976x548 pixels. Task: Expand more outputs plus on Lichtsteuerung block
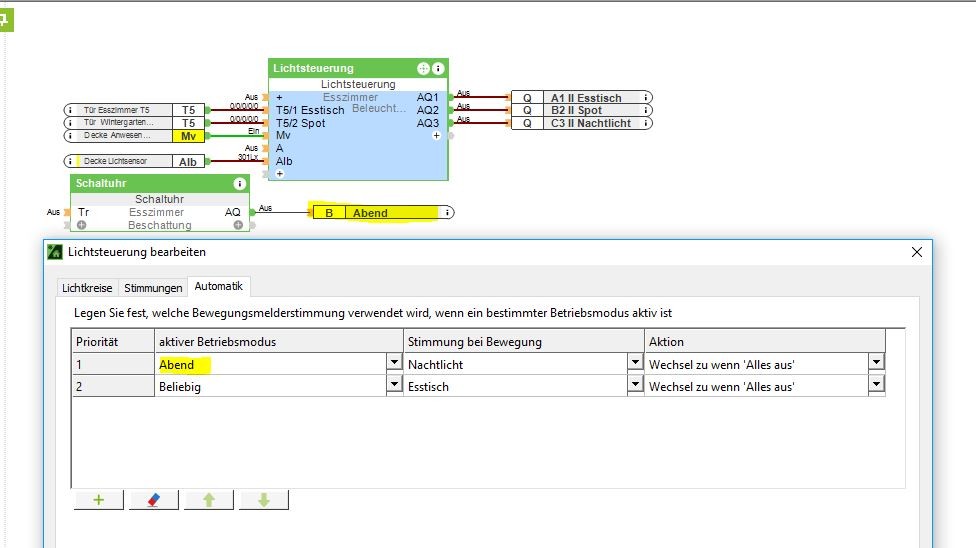click(x=436, y=136)
